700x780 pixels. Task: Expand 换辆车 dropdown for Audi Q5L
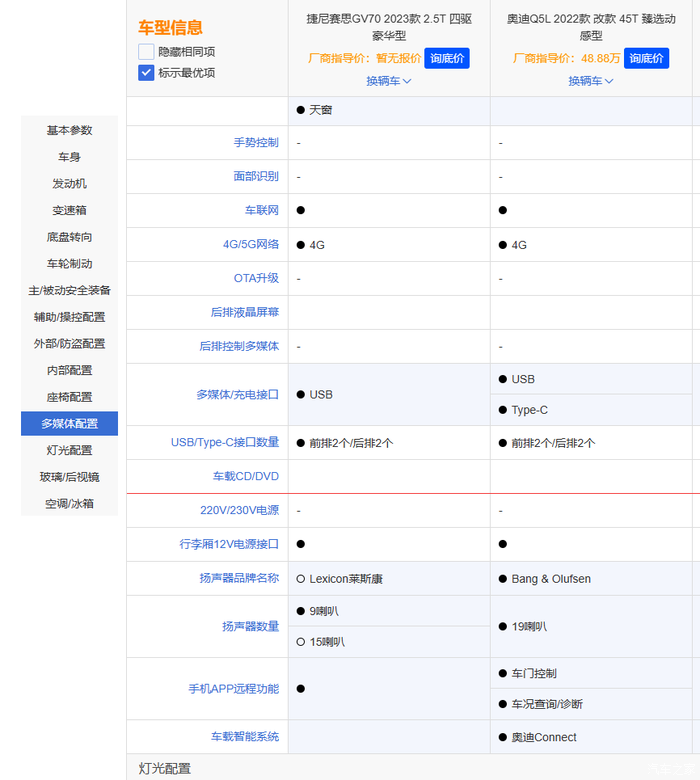point(590,81)
